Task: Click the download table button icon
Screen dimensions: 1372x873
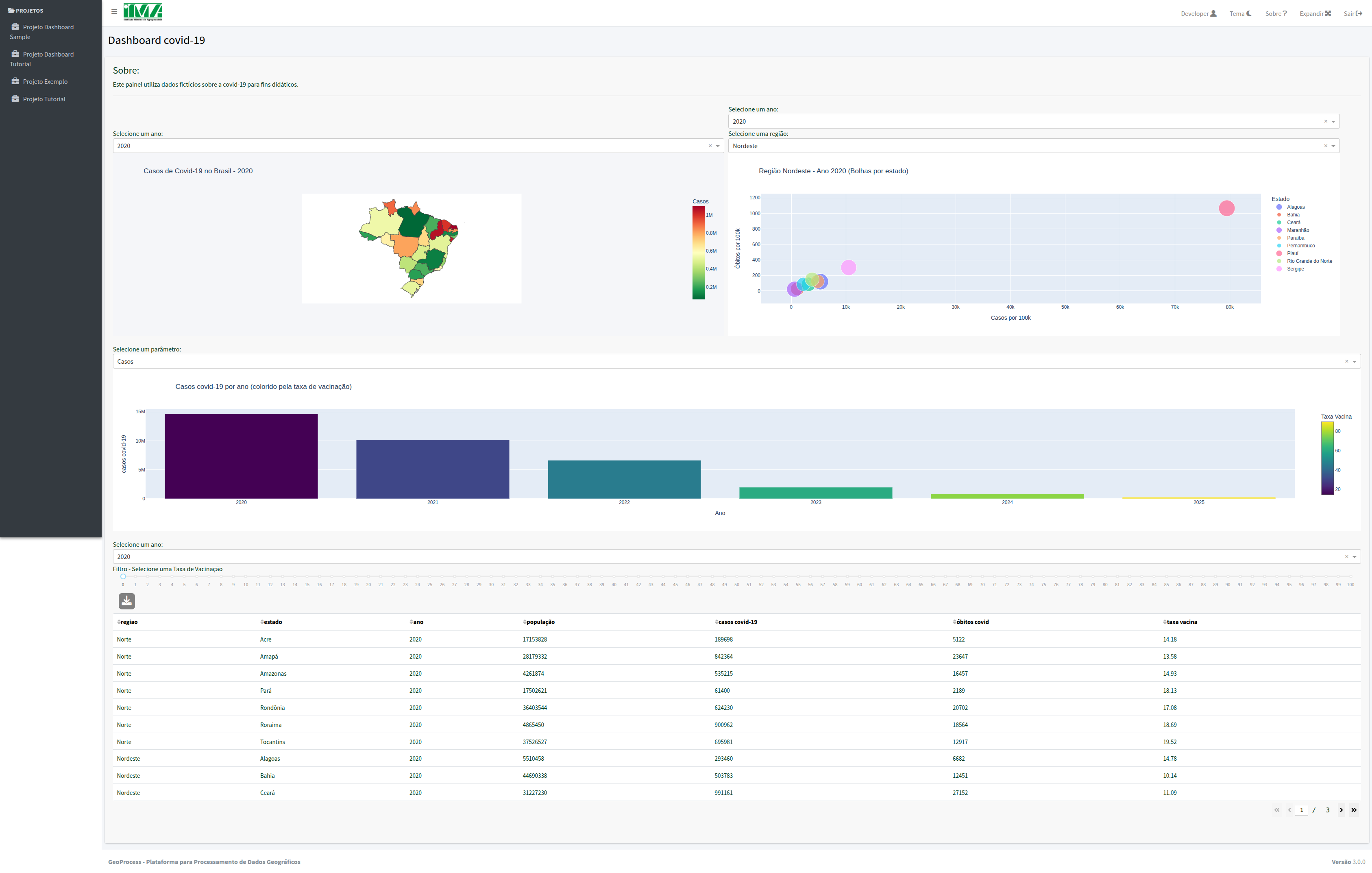Action: pyautogui.click(x=126, y=600)
